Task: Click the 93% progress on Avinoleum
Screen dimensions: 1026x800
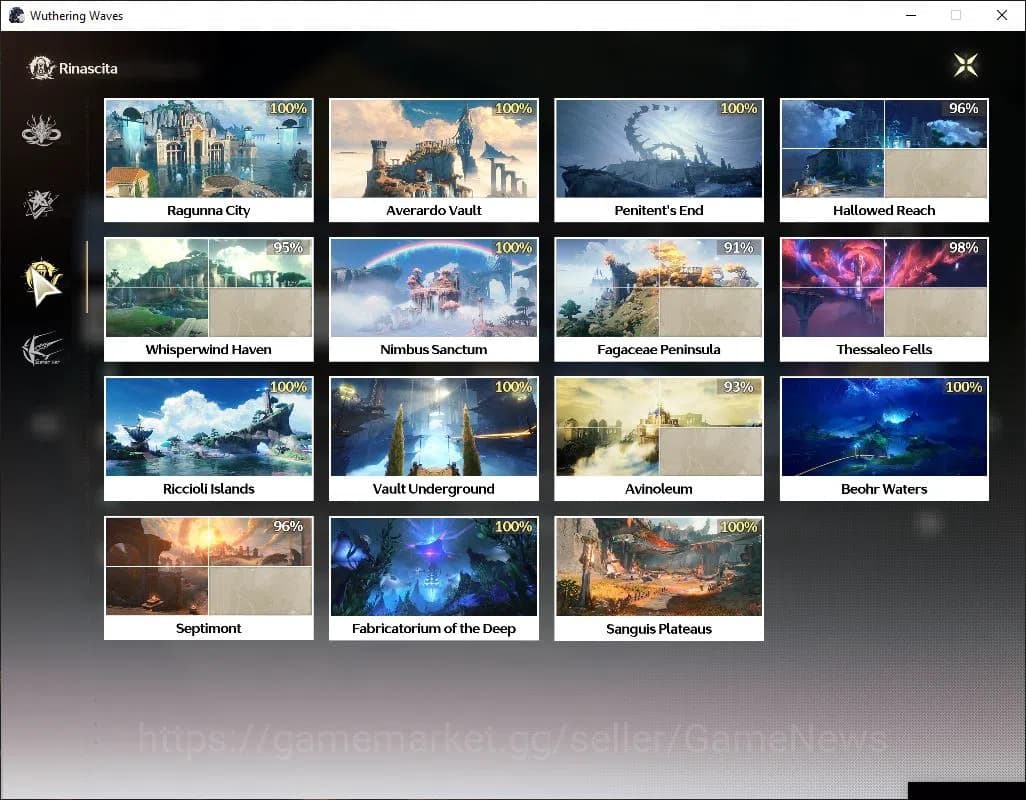Action: pos(739,387)
